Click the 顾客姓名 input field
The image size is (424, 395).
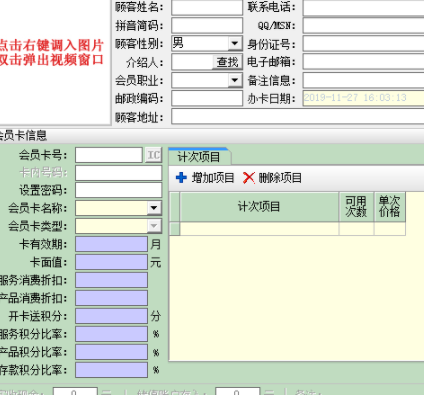coord(207,7)
